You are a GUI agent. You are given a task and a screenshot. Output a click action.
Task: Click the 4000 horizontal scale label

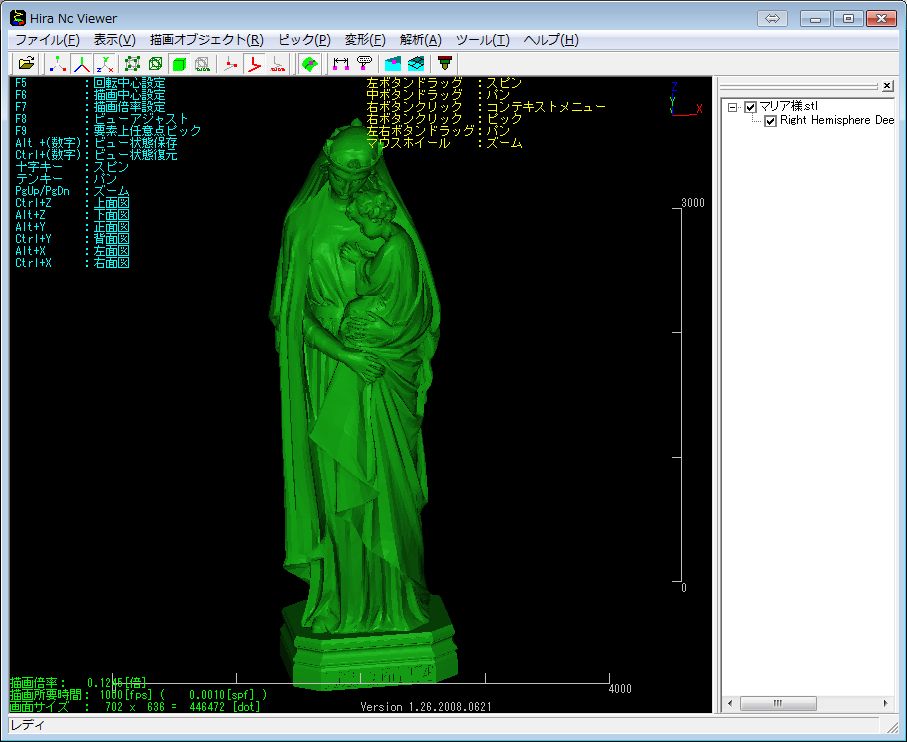click(620, 689)
